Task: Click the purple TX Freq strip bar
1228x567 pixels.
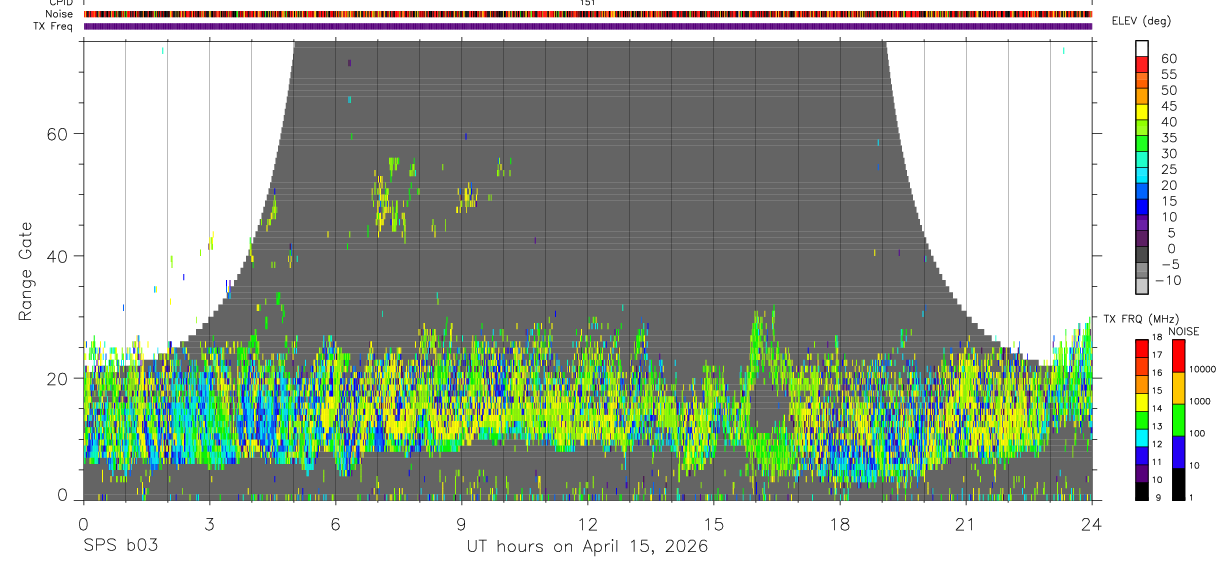Action: pyautogui.click(x=588, y=26)
